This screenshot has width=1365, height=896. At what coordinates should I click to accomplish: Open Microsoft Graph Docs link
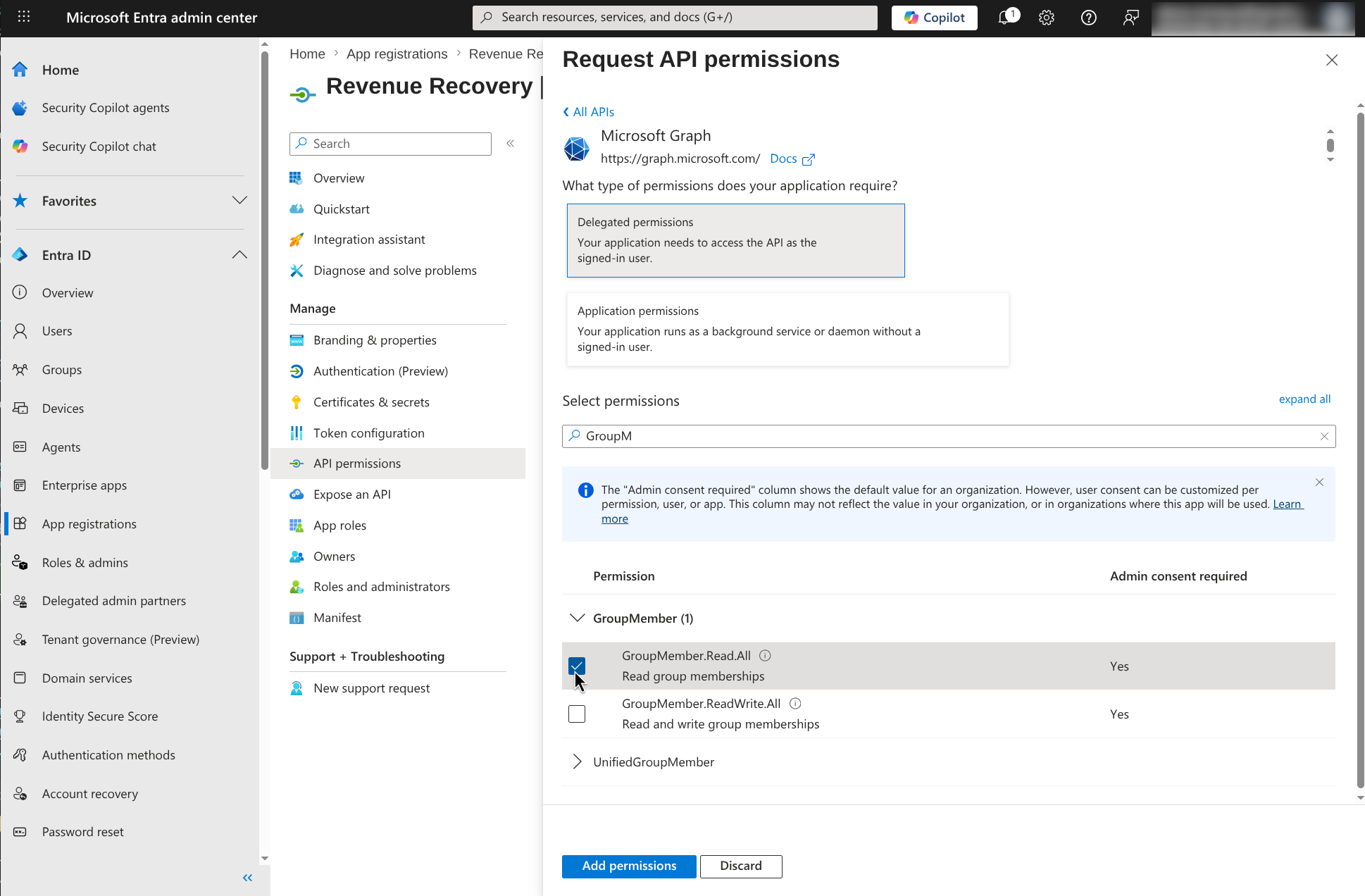click(x=792, y=159)
